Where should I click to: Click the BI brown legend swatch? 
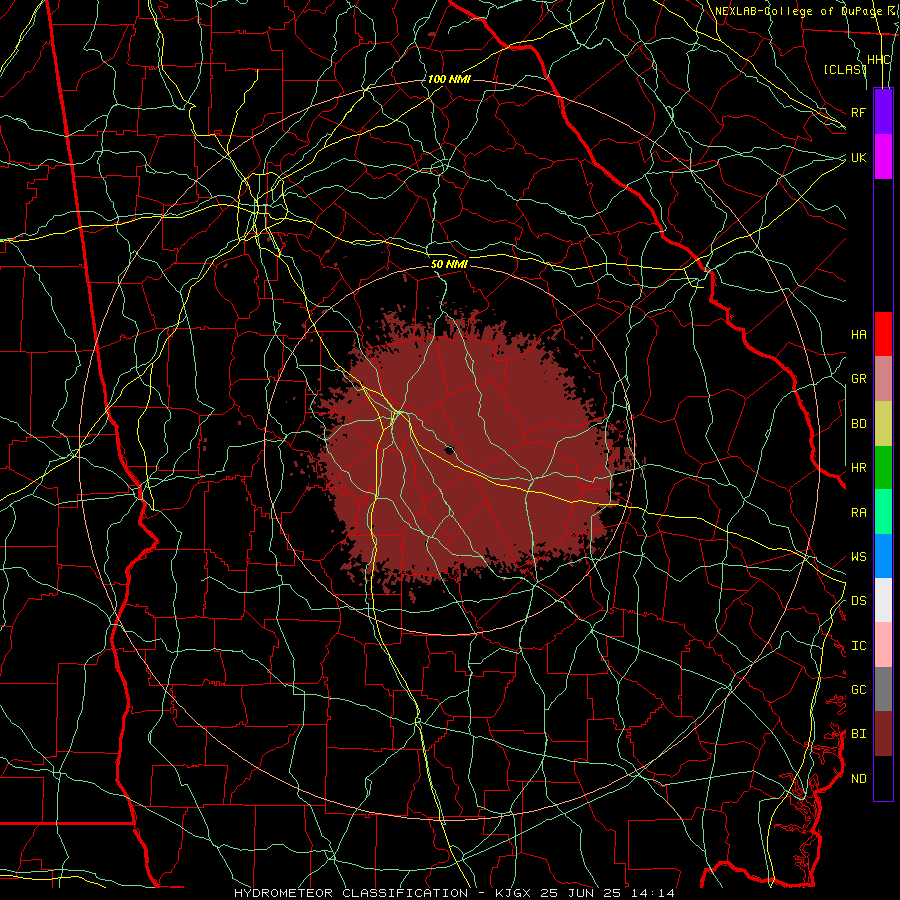tap(883, 734)
